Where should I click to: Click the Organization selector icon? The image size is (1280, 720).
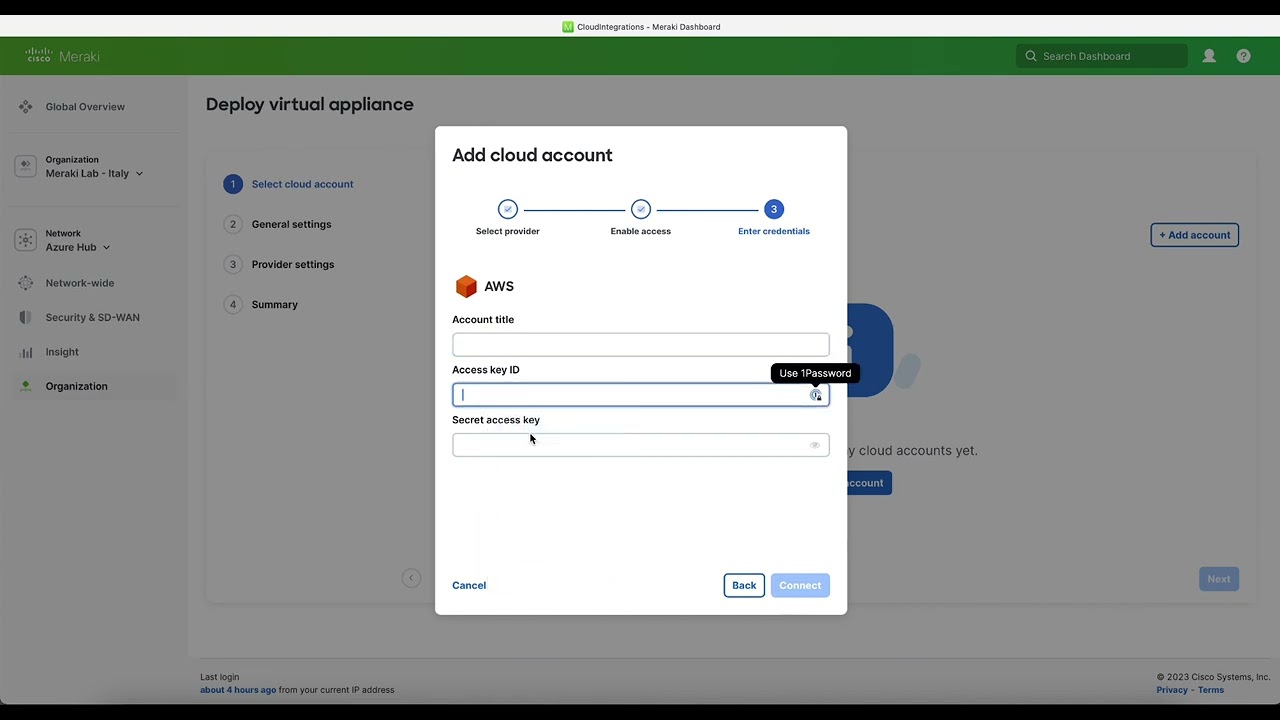(x=25, y=166)
